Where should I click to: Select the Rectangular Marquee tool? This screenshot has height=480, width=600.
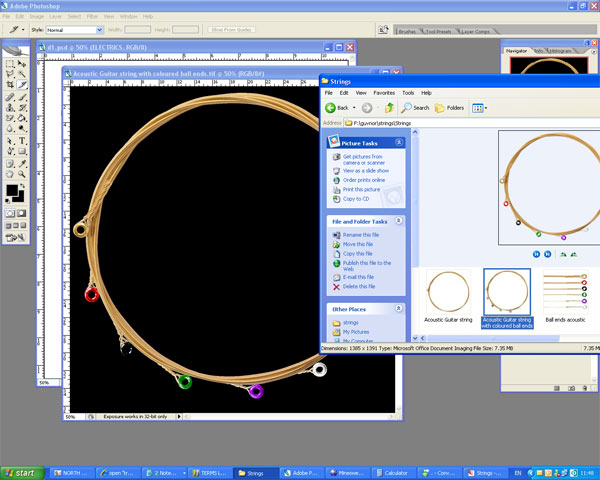coord(9,64)
